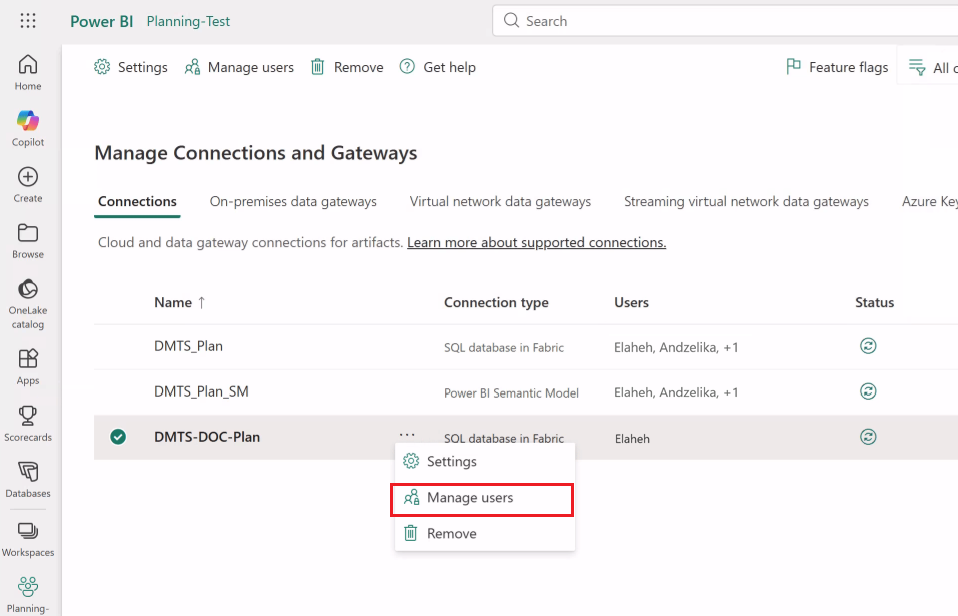This screenshot has height=616, width=958.
Task: Open Scorecards trophy icon
Action: coord(27,416)
